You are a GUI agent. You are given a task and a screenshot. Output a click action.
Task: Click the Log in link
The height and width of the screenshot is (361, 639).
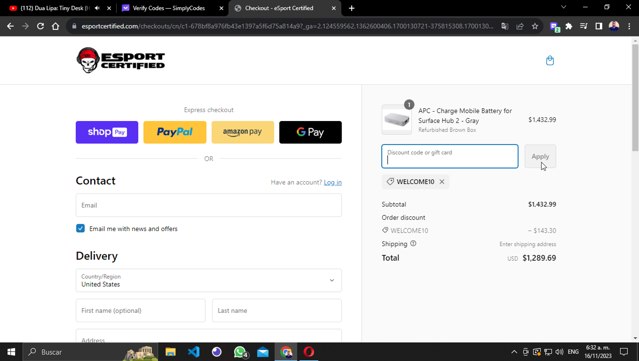coord(333,183)
